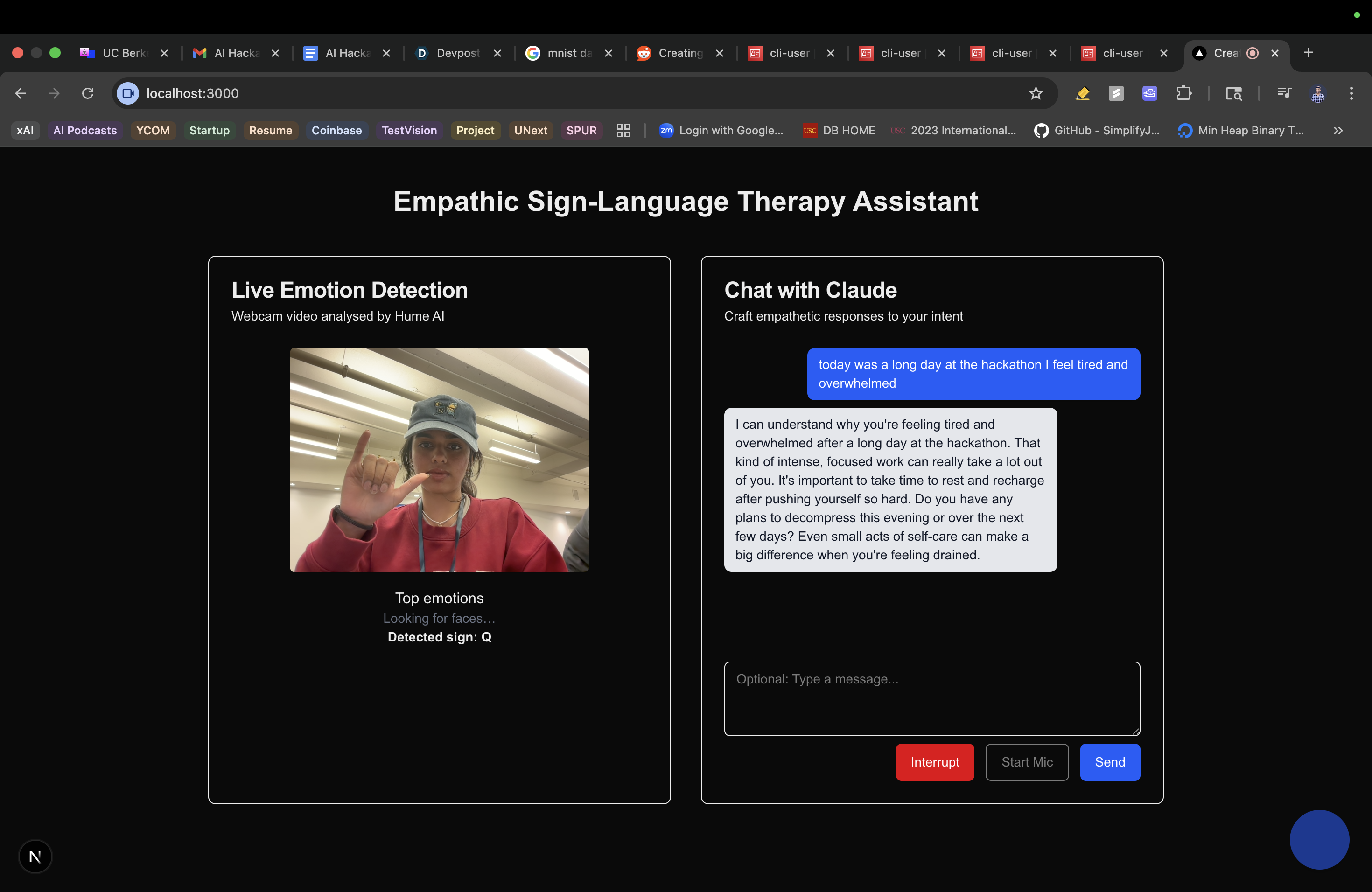Click the blue floating circle button
The height and width of the screenshot is (892, 1372).
(x=1319, y=840)
